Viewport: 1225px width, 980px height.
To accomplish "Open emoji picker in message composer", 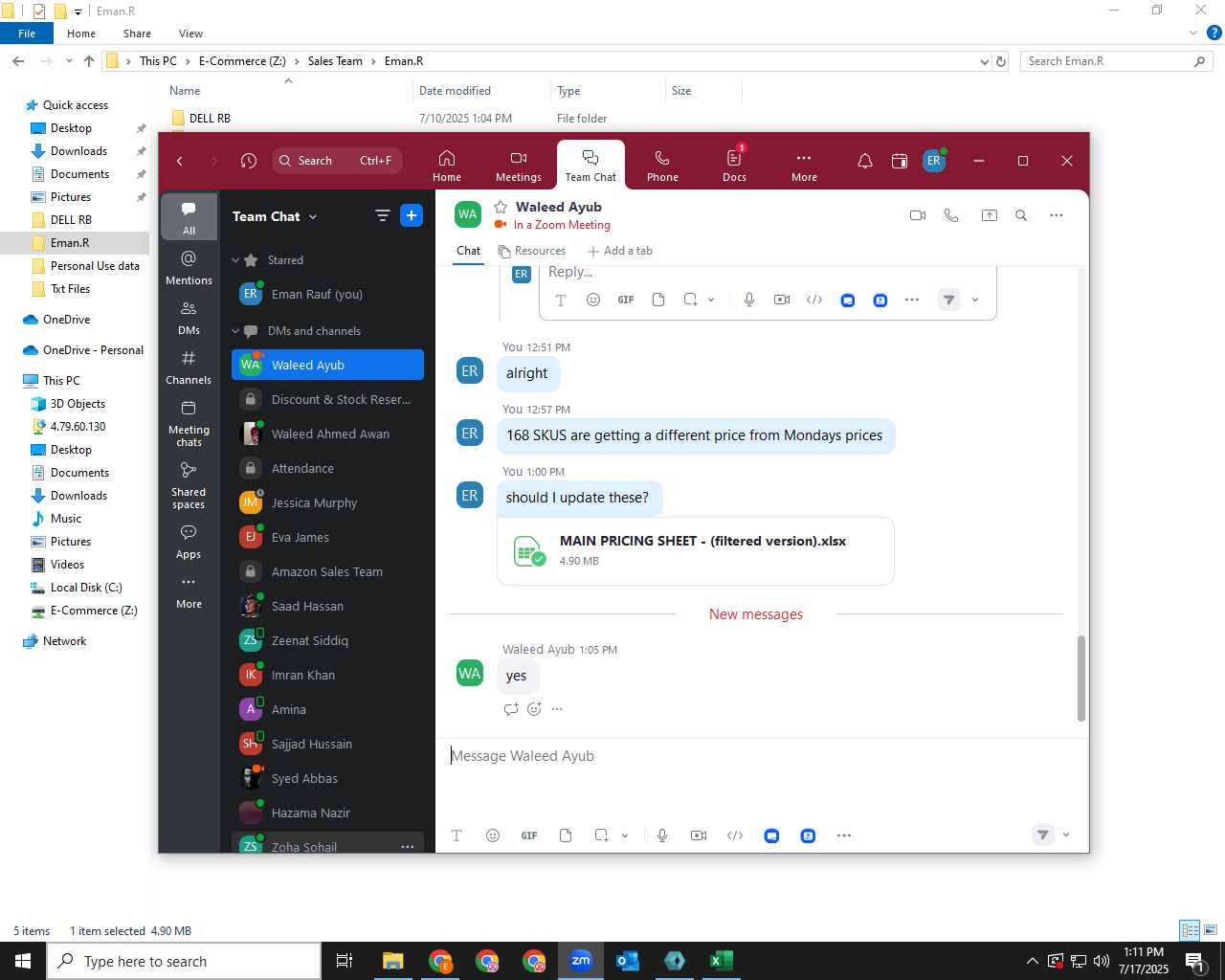I will (x=493, y=835).
